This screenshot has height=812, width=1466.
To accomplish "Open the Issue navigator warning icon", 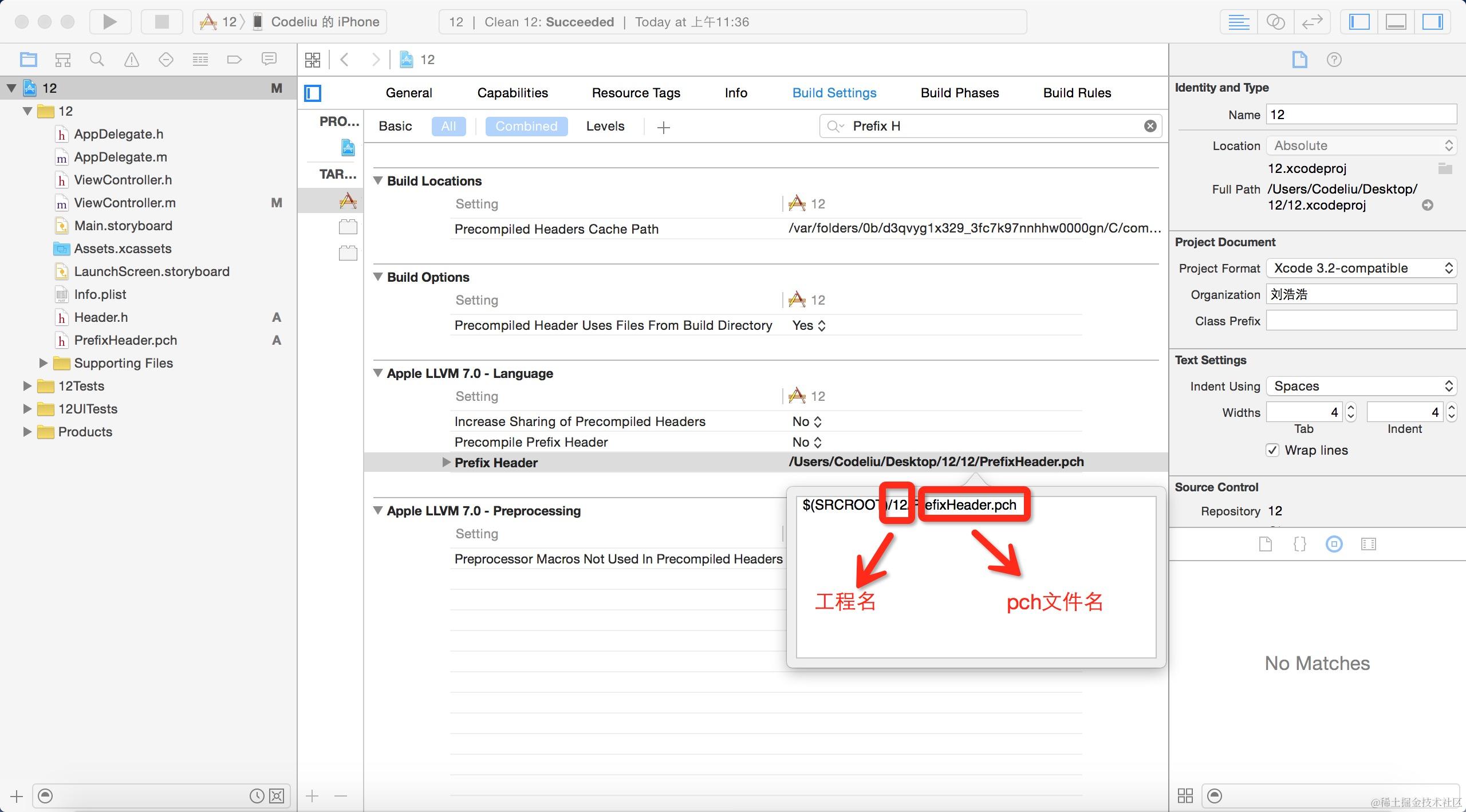I will click(x=132, y=60).
